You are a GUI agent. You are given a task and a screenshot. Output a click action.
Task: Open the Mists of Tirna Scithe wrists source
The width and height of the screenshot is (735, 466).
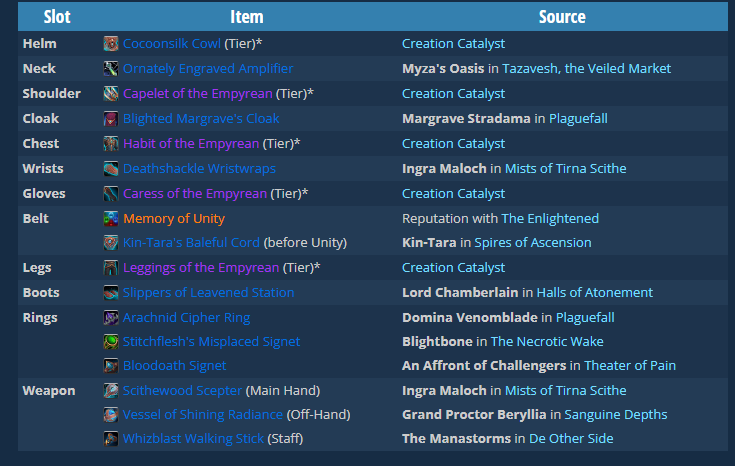(x=565, y=169)
